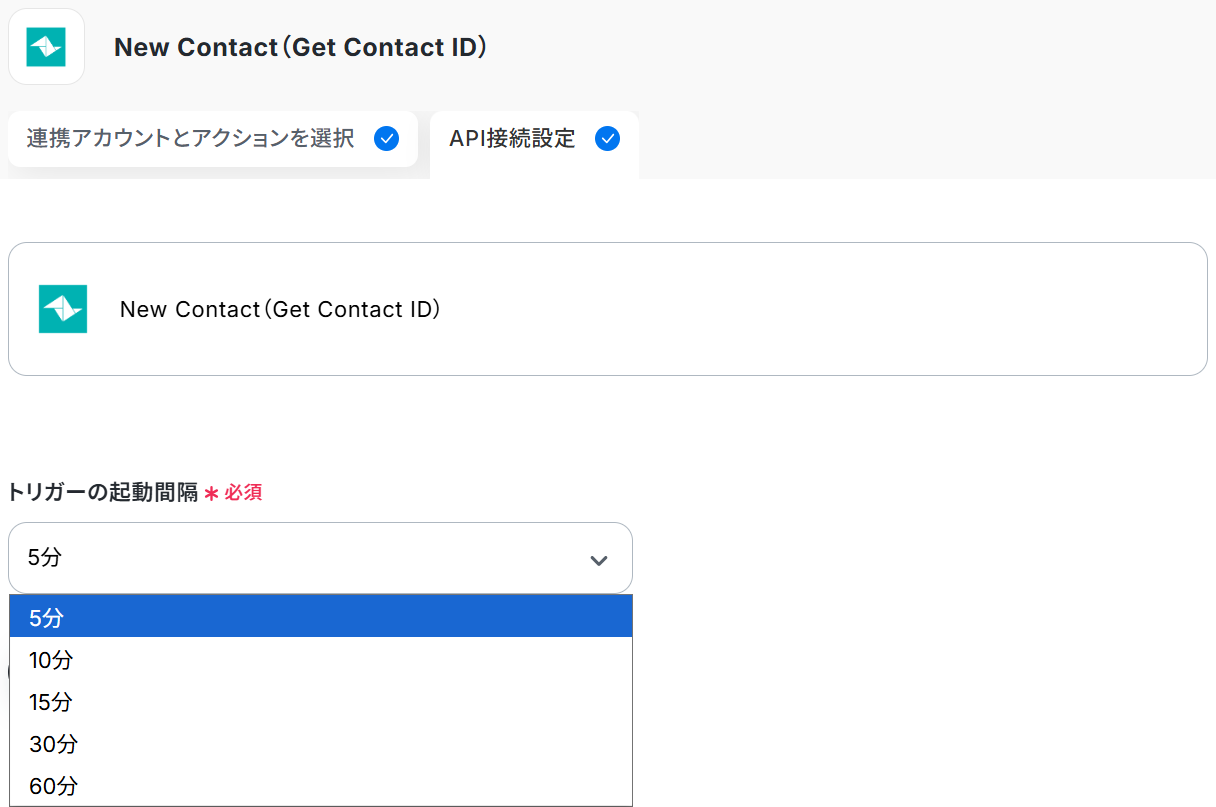
Task: Pick the 15分 interval option
Action: click(x=320, y=702)
